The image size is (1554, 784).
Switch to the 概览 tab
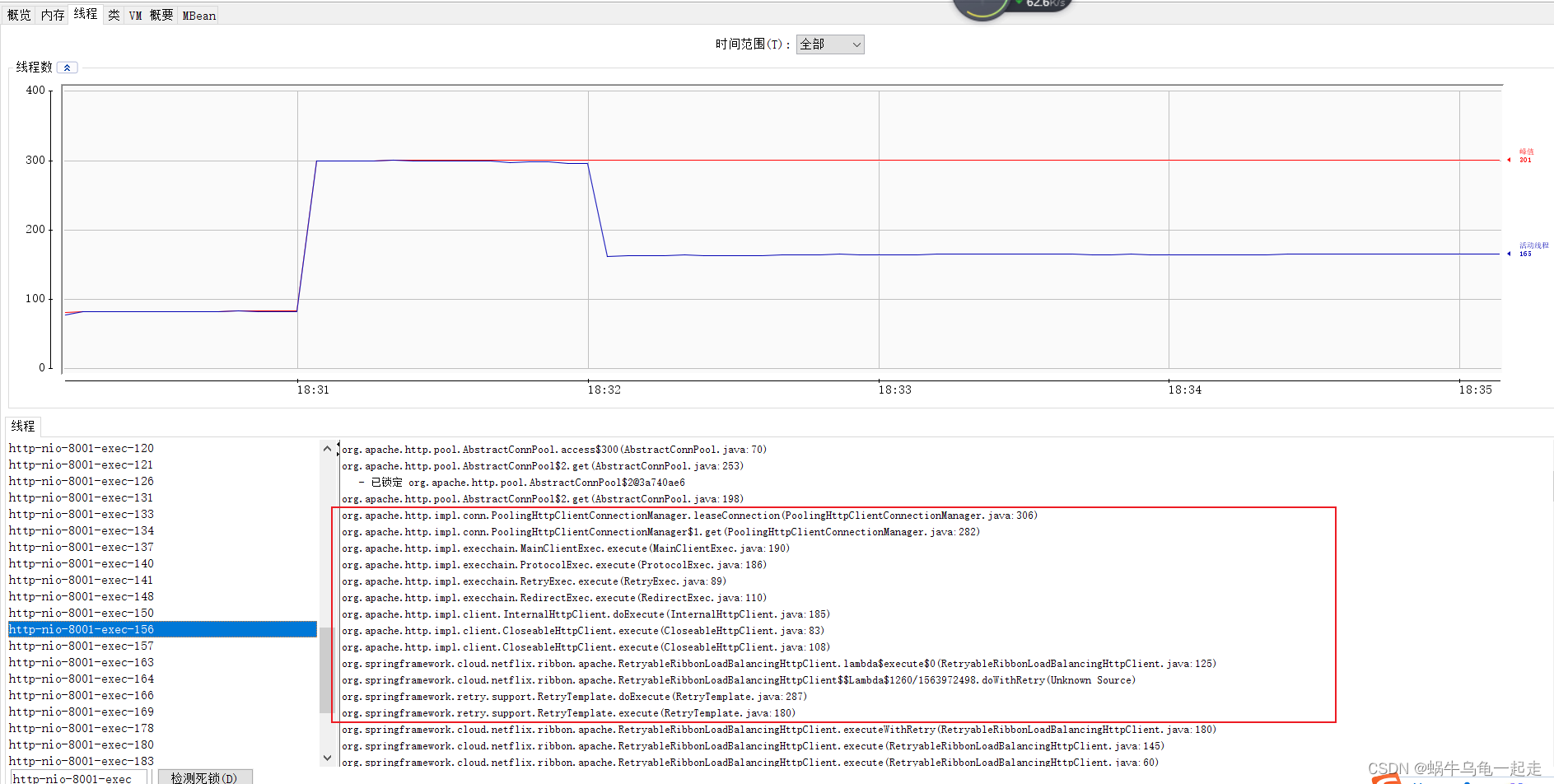(19, 15)
